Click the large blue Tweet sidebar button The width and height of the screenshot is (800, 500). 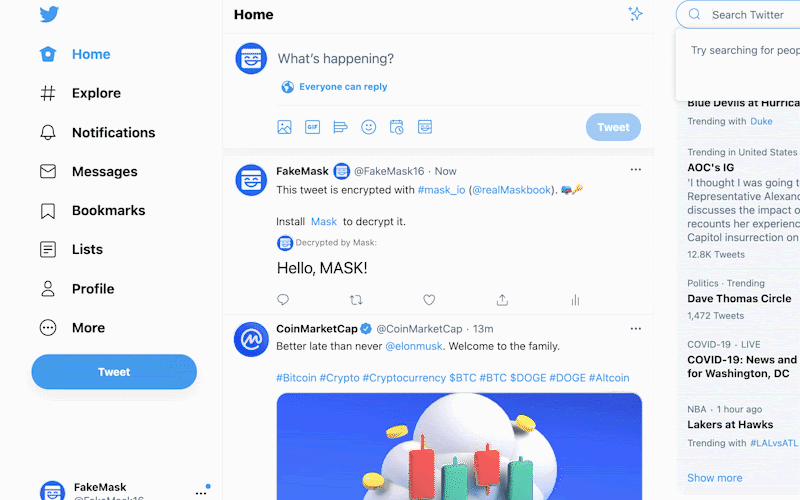pyautogui.click(x=114, y=372)
